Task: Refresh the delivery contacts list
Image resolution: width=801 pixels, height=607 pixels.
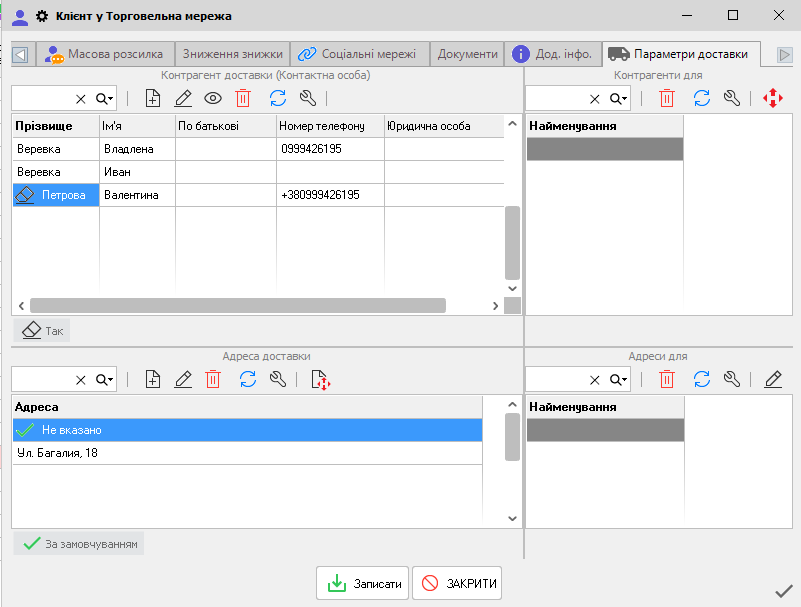Action: [278, 98]
